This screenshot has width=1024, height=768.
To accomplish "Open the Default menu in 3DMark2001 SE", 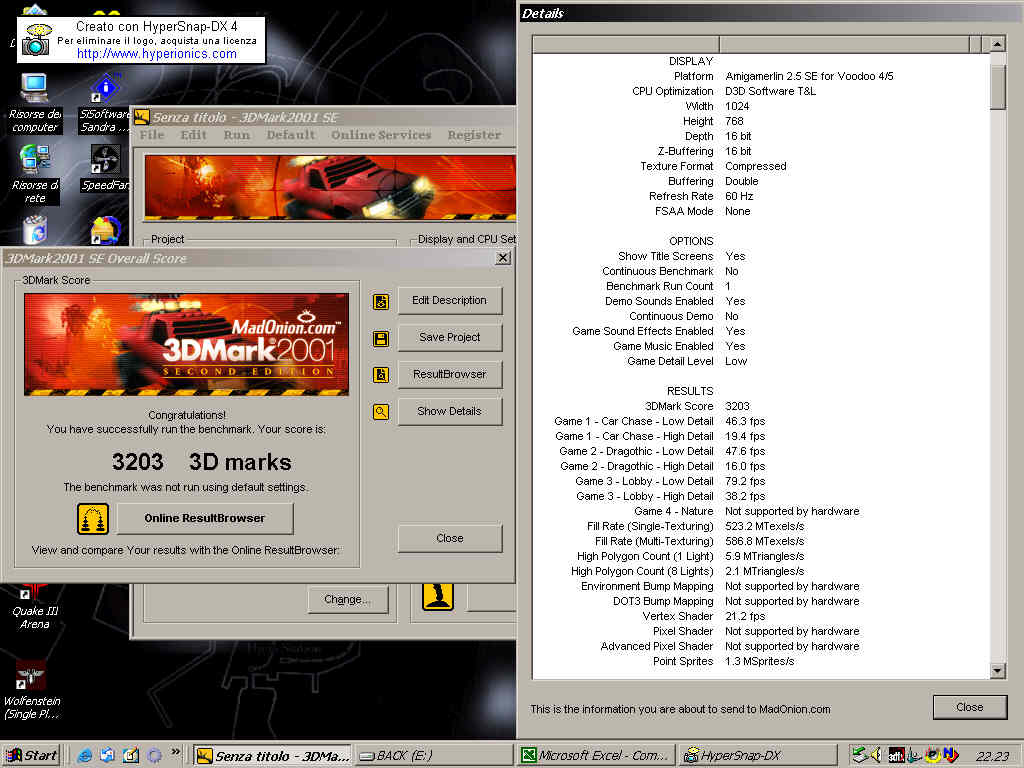I will (x=291, y=135).
